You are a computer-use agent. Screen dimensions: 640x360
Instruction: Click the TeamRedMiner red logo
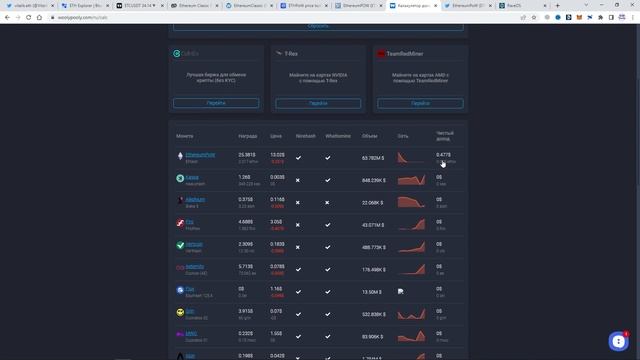click(381, 54)
